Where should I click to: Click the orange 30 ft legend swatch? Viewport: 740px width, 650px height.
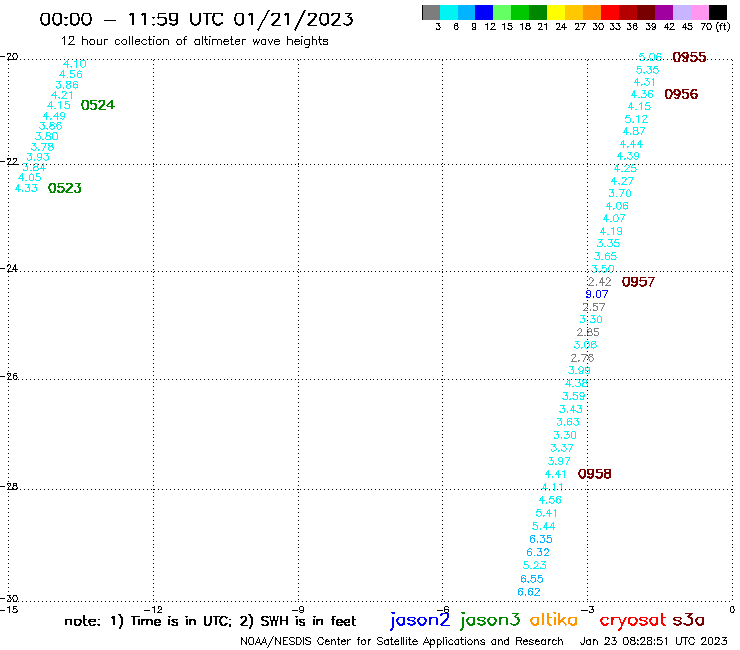pos(592,12)
